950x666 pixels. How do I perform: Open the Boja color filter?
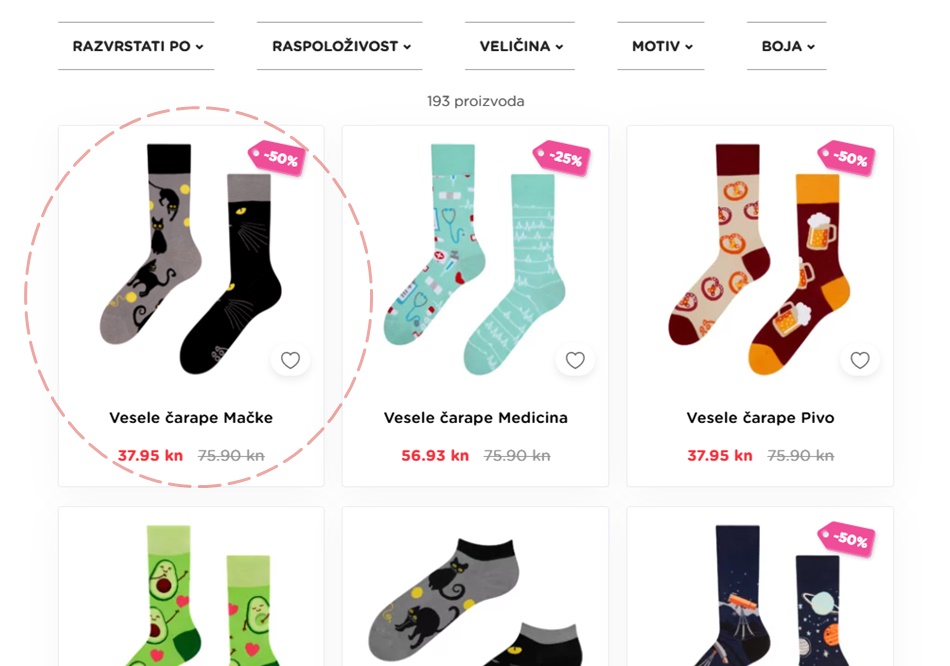pos(787,46)
